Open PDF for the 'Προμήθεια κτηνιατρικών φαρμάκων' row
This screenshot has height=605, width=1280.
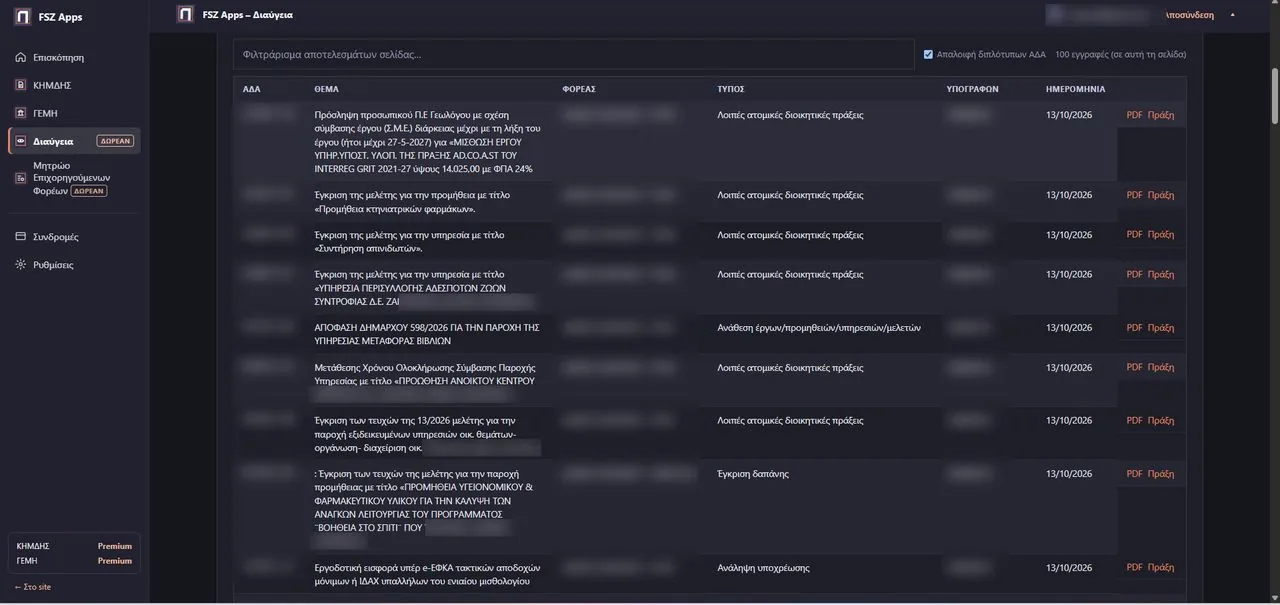coord(1134,195)
